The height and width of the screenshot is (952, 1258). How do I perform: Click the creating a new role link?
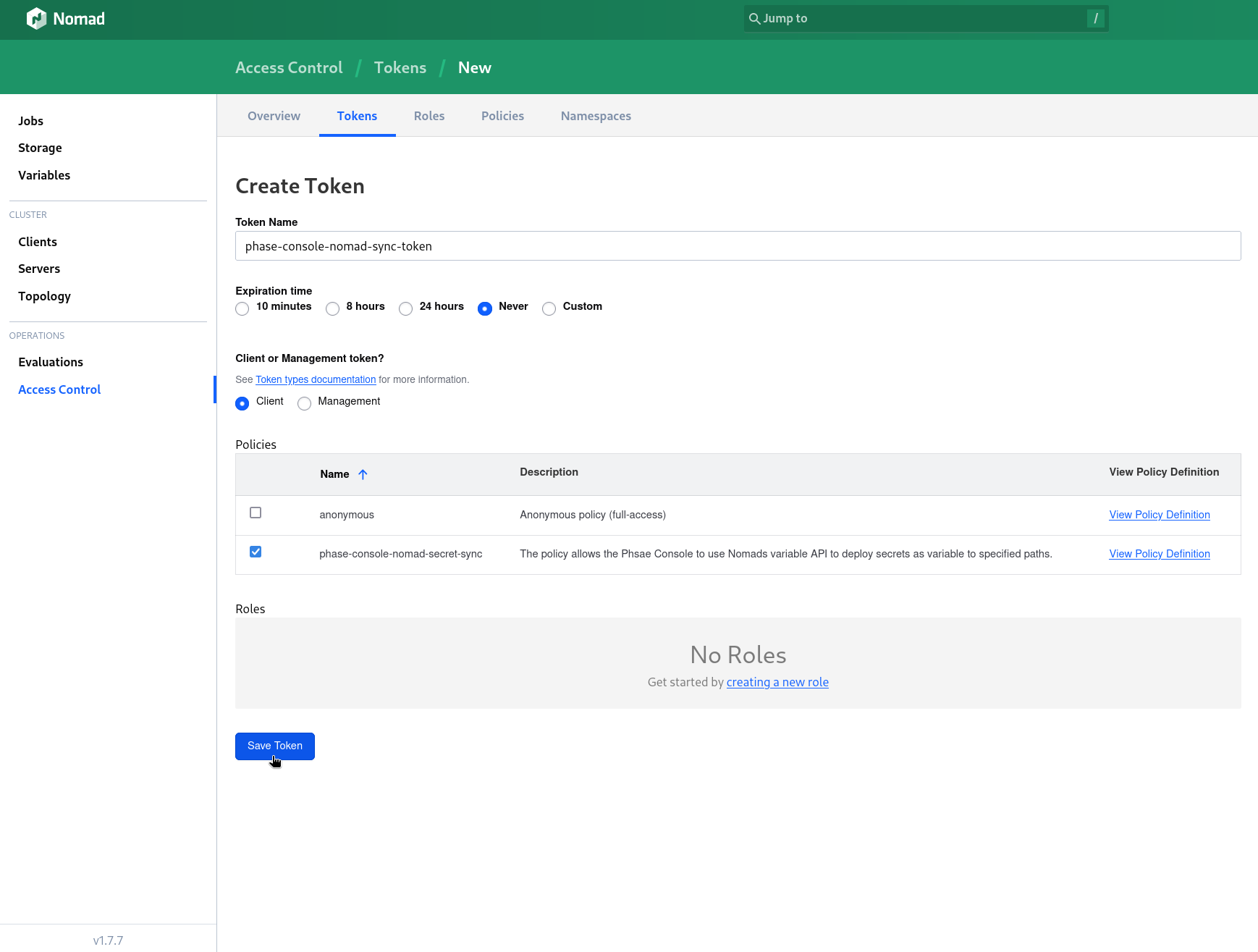777,682
